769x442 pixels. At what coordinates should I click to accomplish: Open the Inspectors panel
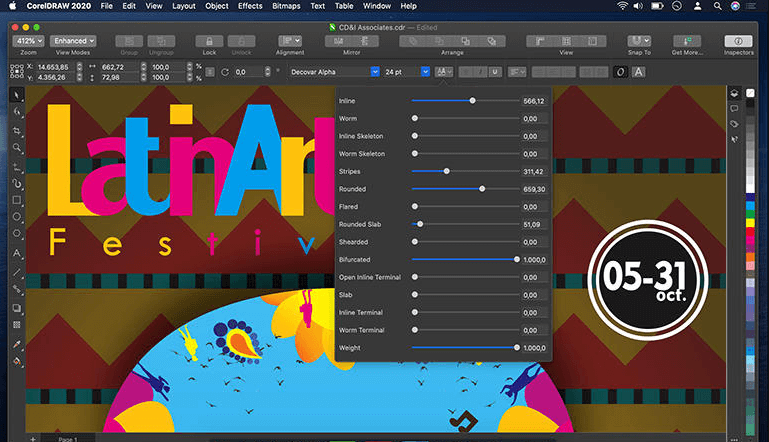pyautogui.click(x=738, y=41)
